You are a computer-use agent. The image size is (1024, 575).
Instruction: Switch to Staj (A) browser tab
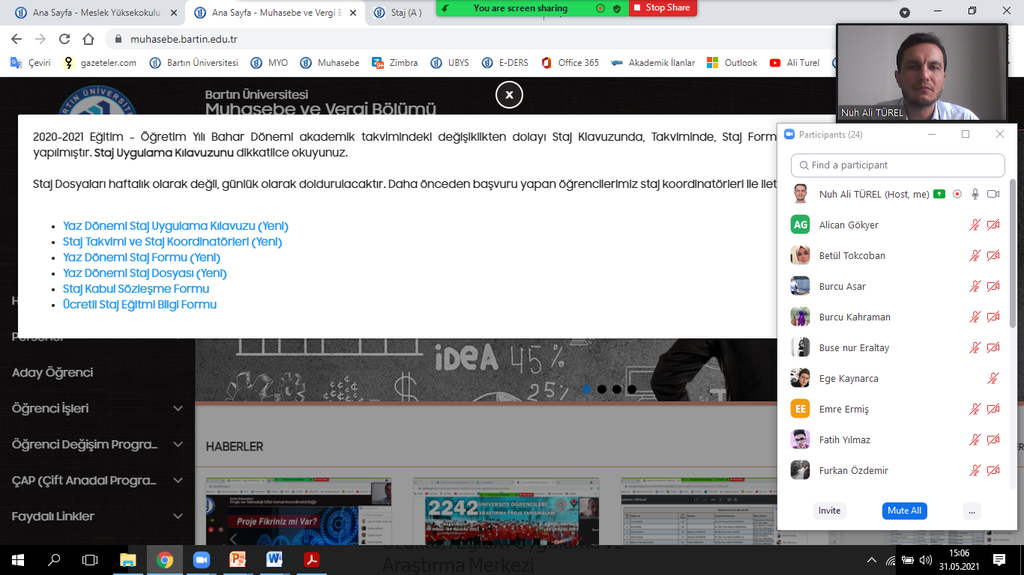406,12
